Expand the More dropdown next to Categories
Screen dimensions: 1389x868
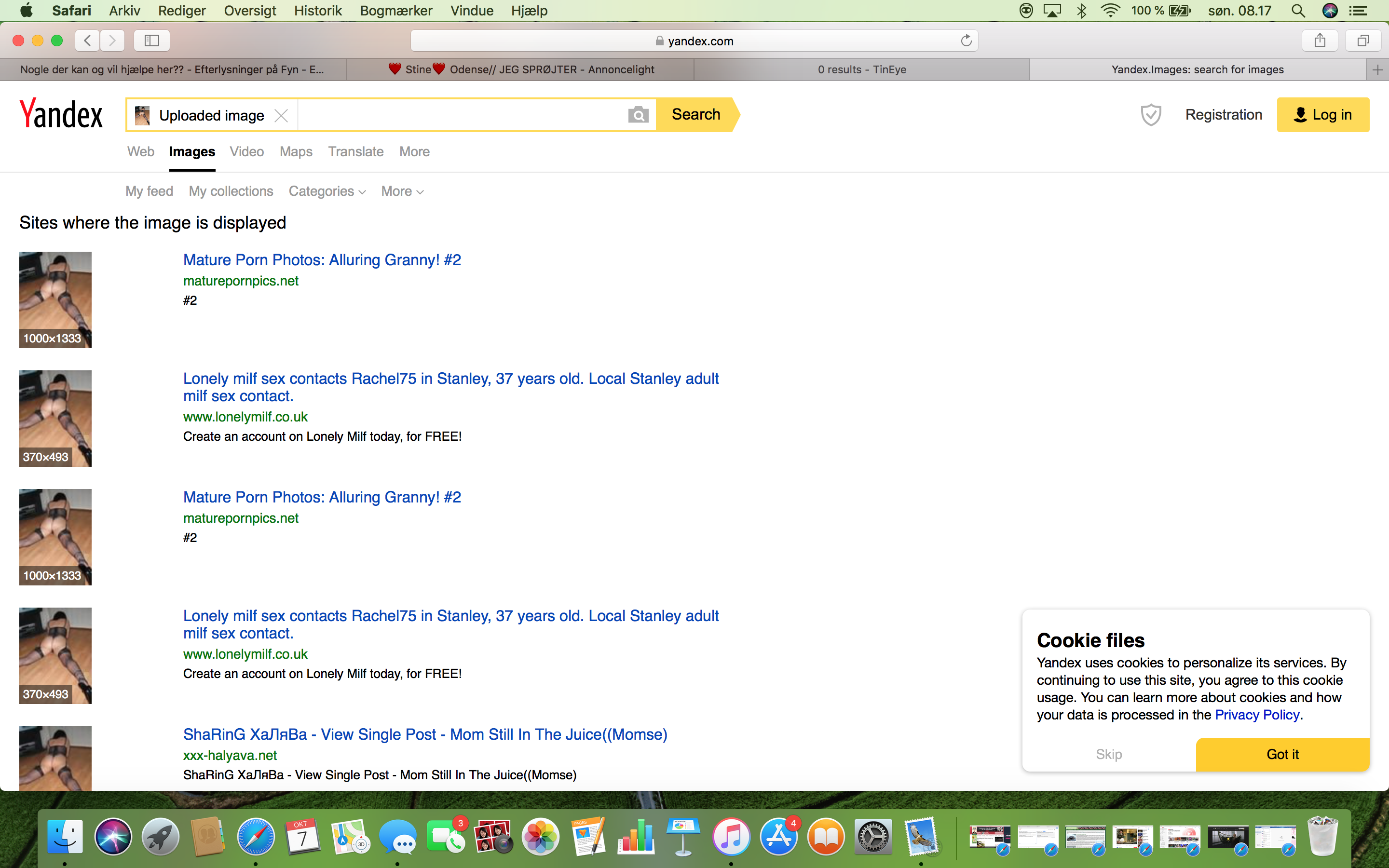coord(402,191)
